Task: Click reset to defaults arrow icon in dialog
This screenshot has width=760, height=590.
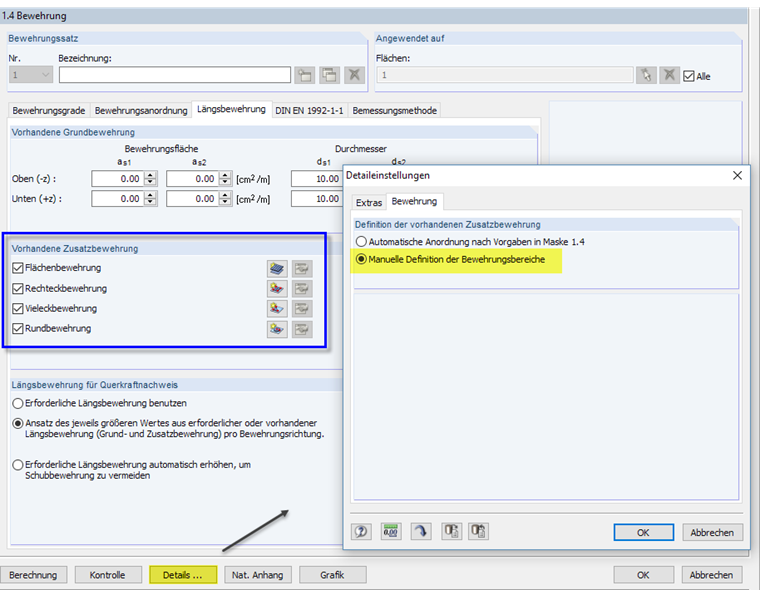Action: click(x=421, y=531)
